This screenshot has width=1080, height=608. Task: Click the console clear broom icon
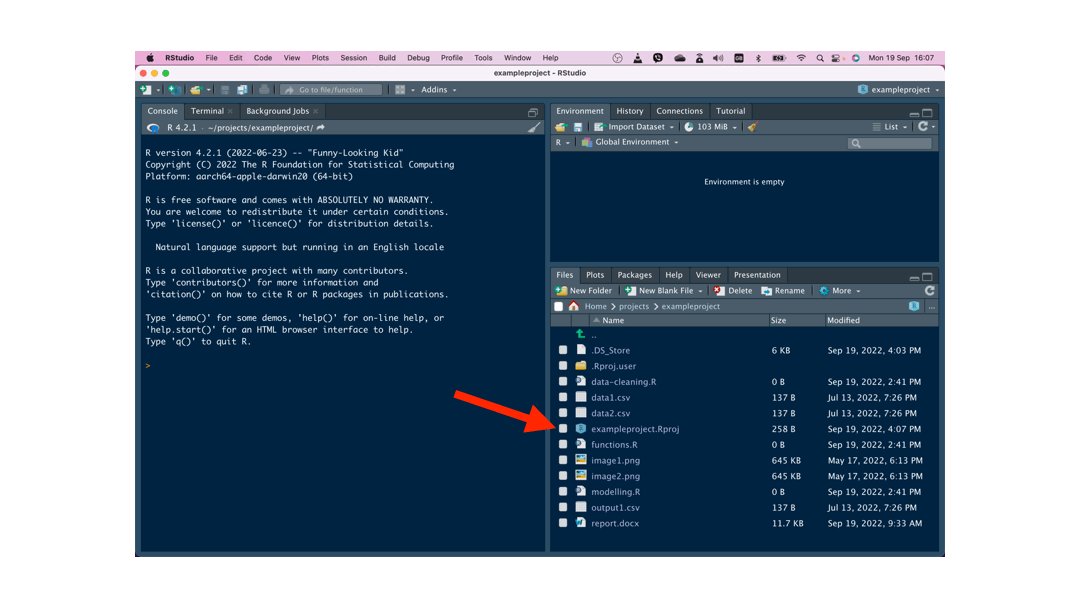(534, 127)
